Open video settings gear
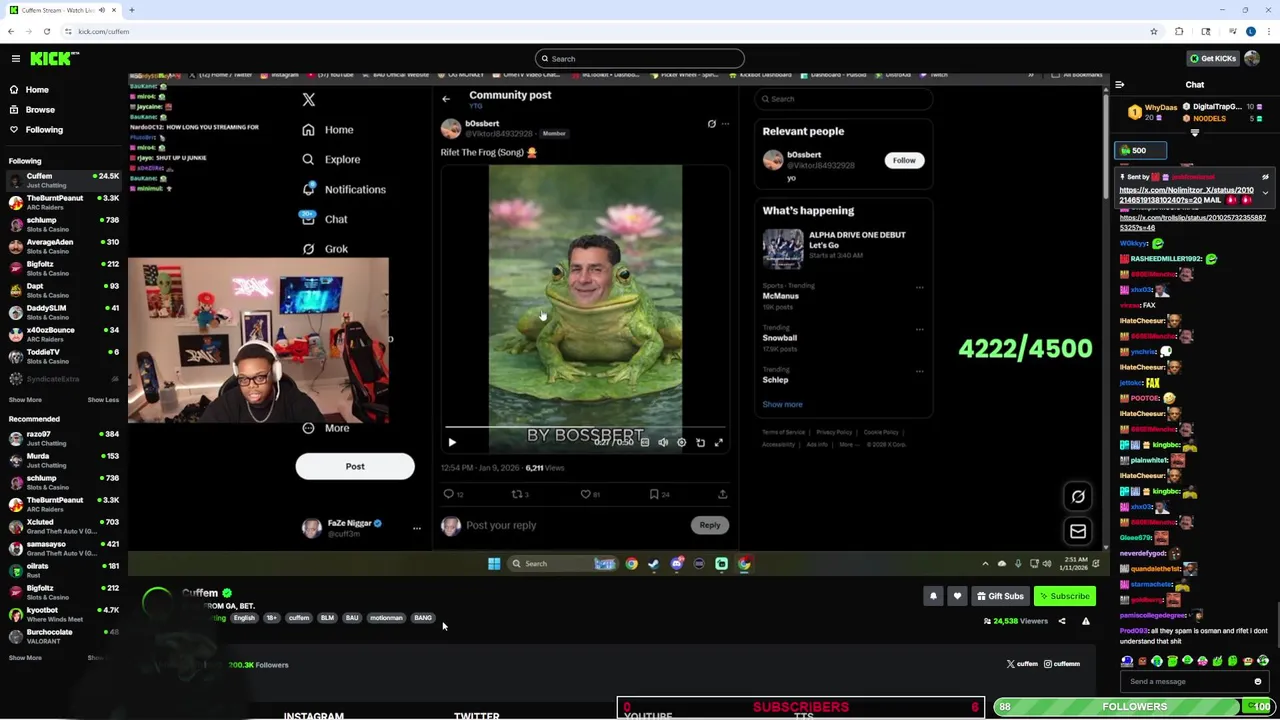This screenshot has width=1280, height=720. coord(682,442)
